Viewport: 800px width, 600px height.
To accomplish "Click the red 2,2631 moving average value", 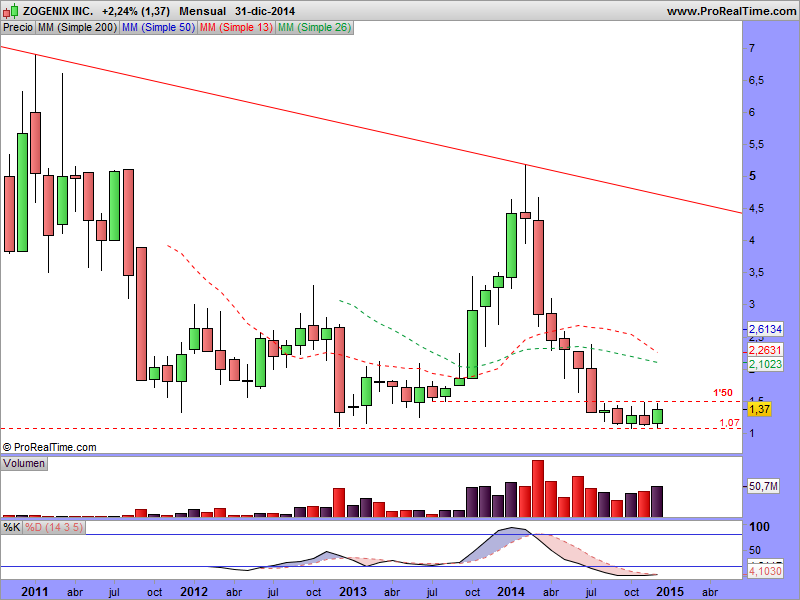I will click(765, 350).
